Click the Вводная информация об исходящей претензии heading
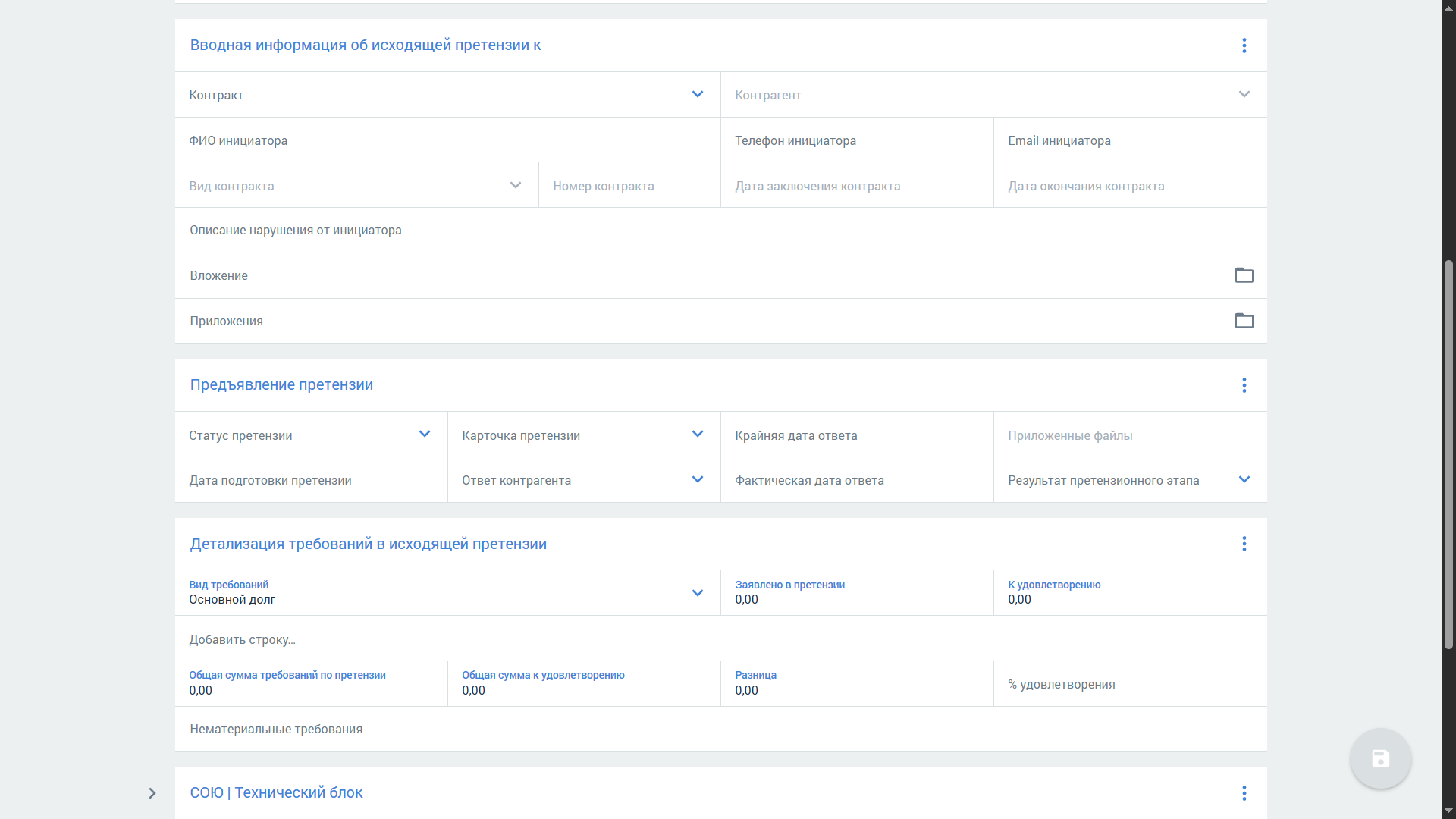The width and height of the screenshot is (1456, 819). point(366,45)
